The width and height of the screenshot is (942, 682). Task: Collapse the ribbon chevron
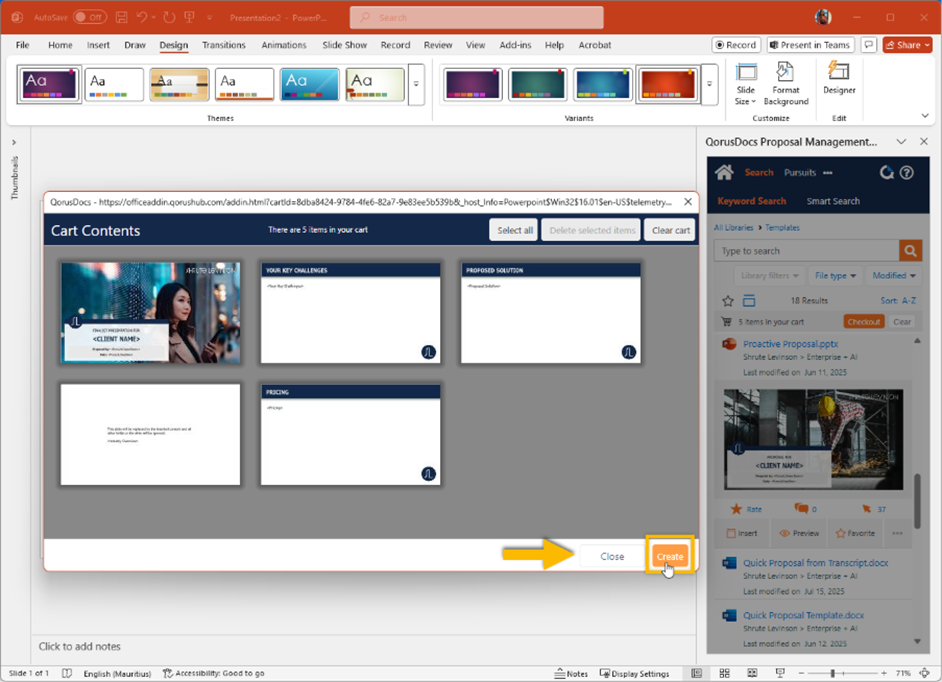pyautogui.click(x=925, y=115)
